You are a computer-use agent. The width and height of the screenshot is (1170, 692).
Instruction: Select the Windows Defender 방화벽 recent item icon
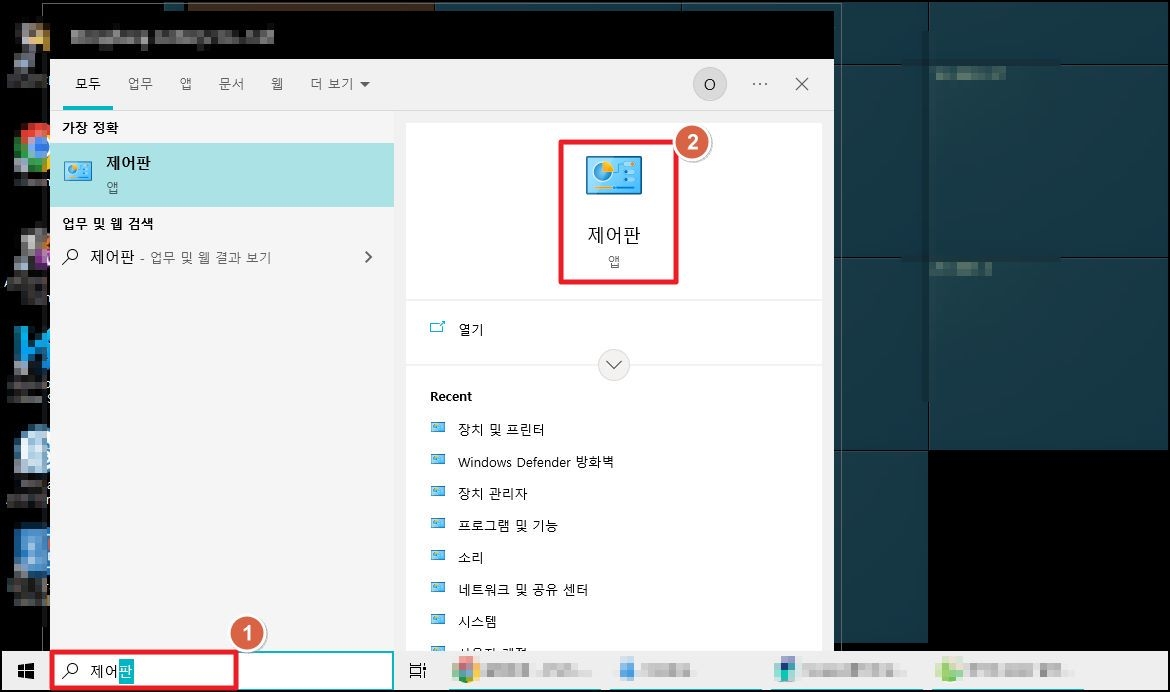[438, 461]
